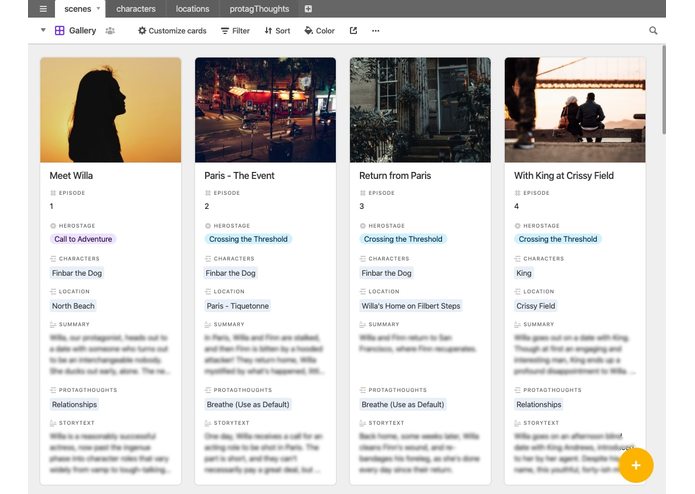Switch to the protagThoughts tab

coord(259,9)
